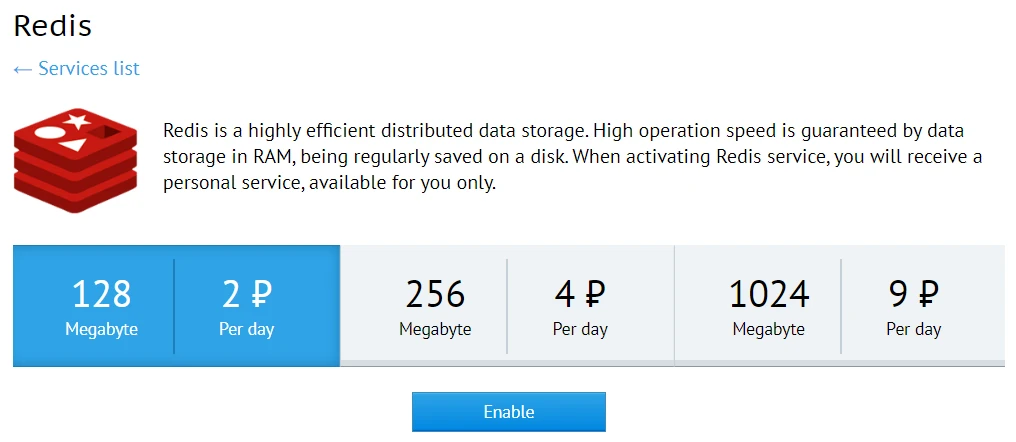1016x442 pixels.
Task: Click the "Per day" label under 9 ₽
Action: pyautogui.click(x=913, y=329)
